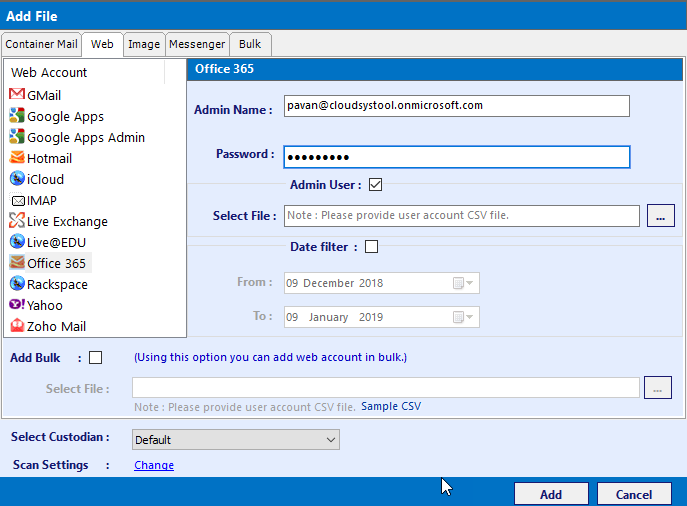This screenshot has width=687, height=506.
Task: Choose Zoho Mail list entry
Action: tap(57, 326)
